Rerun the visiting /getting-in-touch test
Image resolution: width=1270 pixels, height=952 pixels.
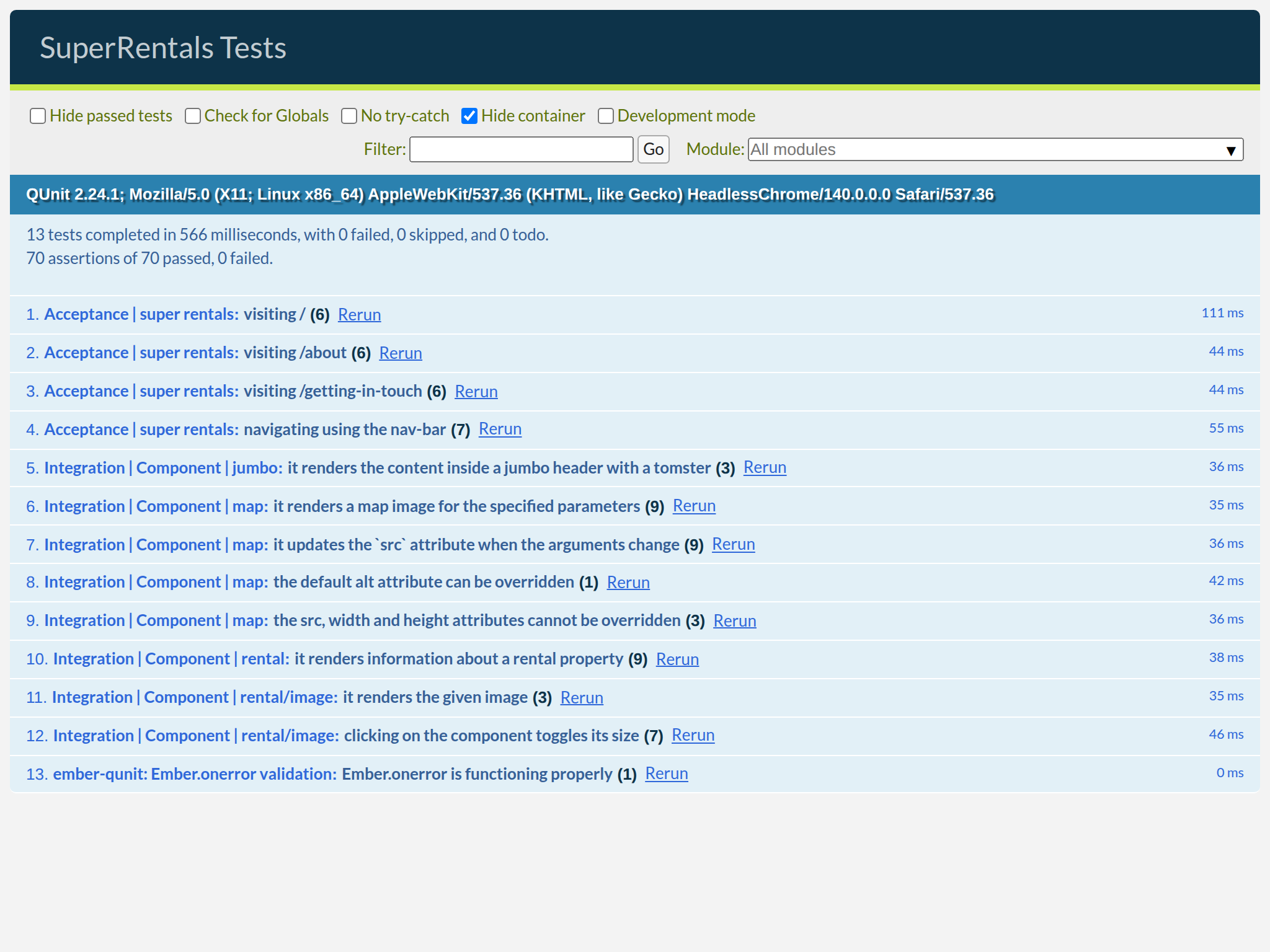[x=476, y=391]
